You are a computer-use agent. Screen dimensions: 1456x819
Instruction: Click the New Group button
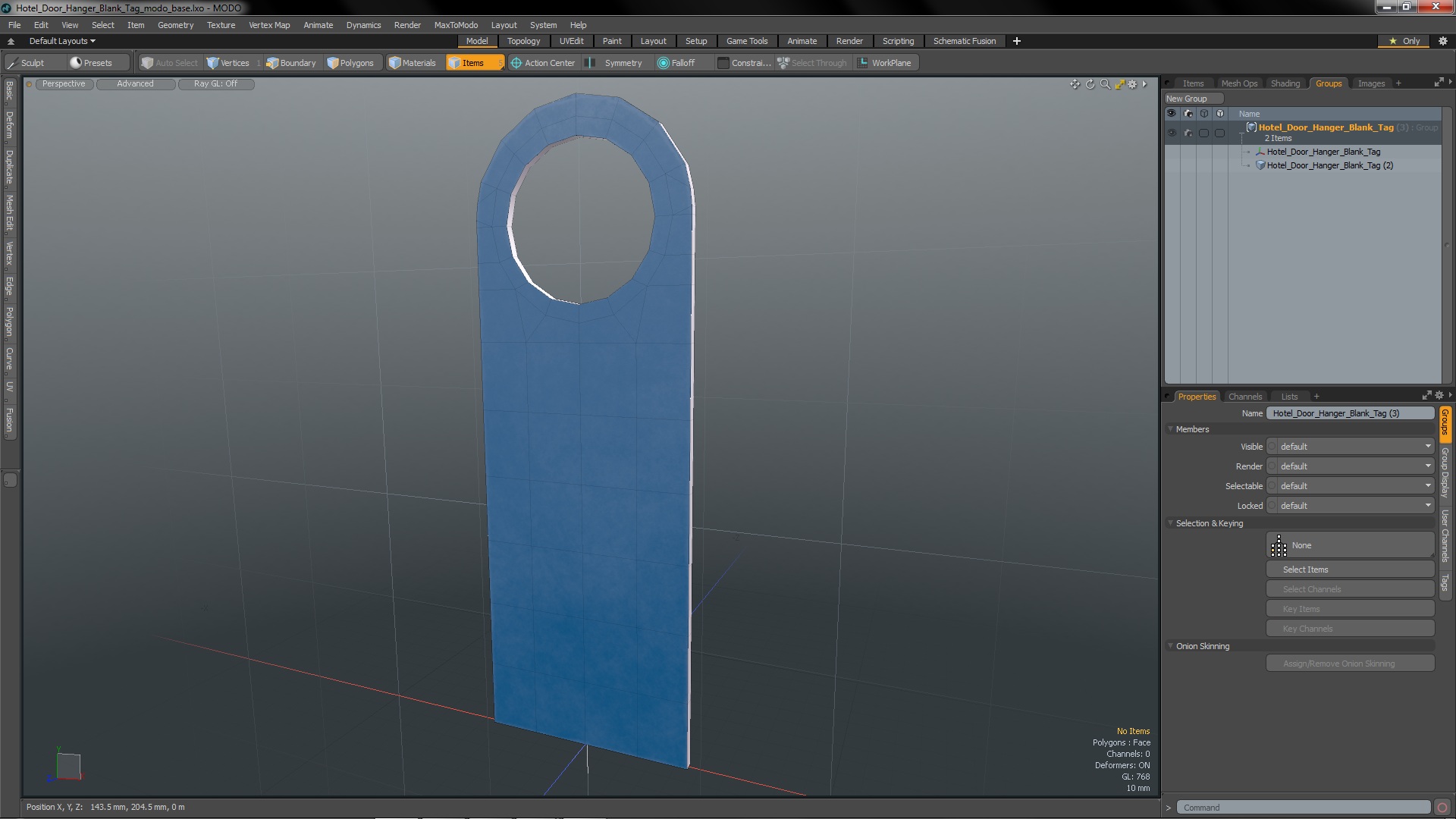1194,99
